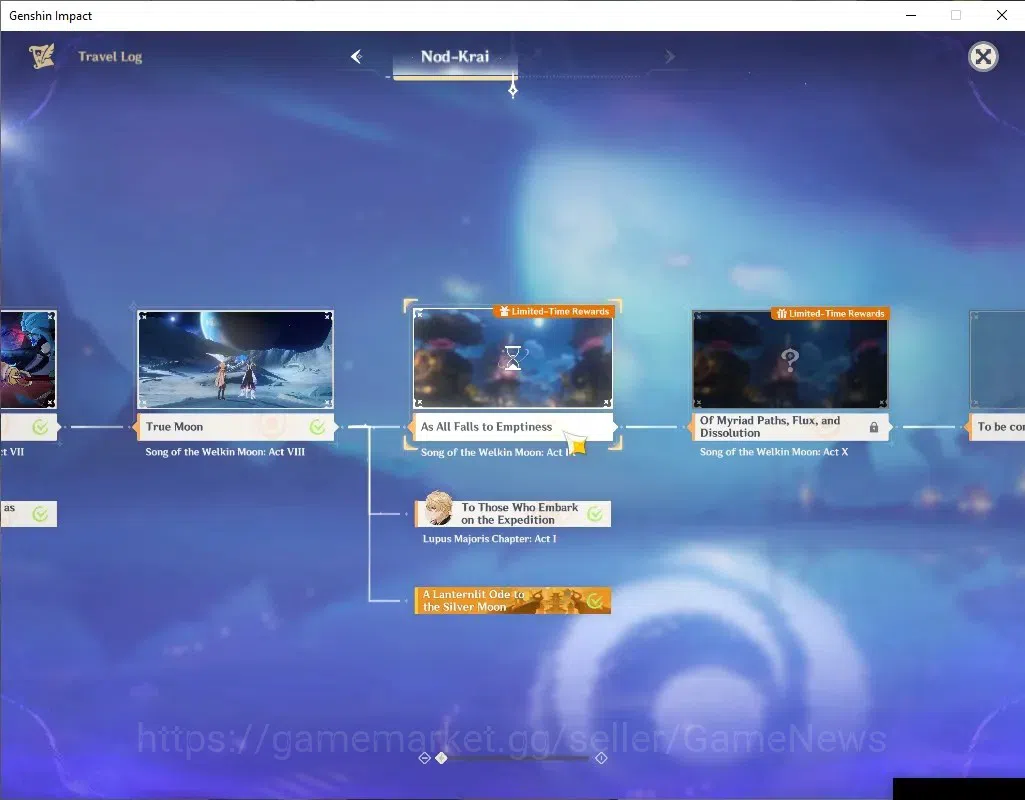Close the Genshin Impact window

pyautogui.click(x=1001, y=15)
